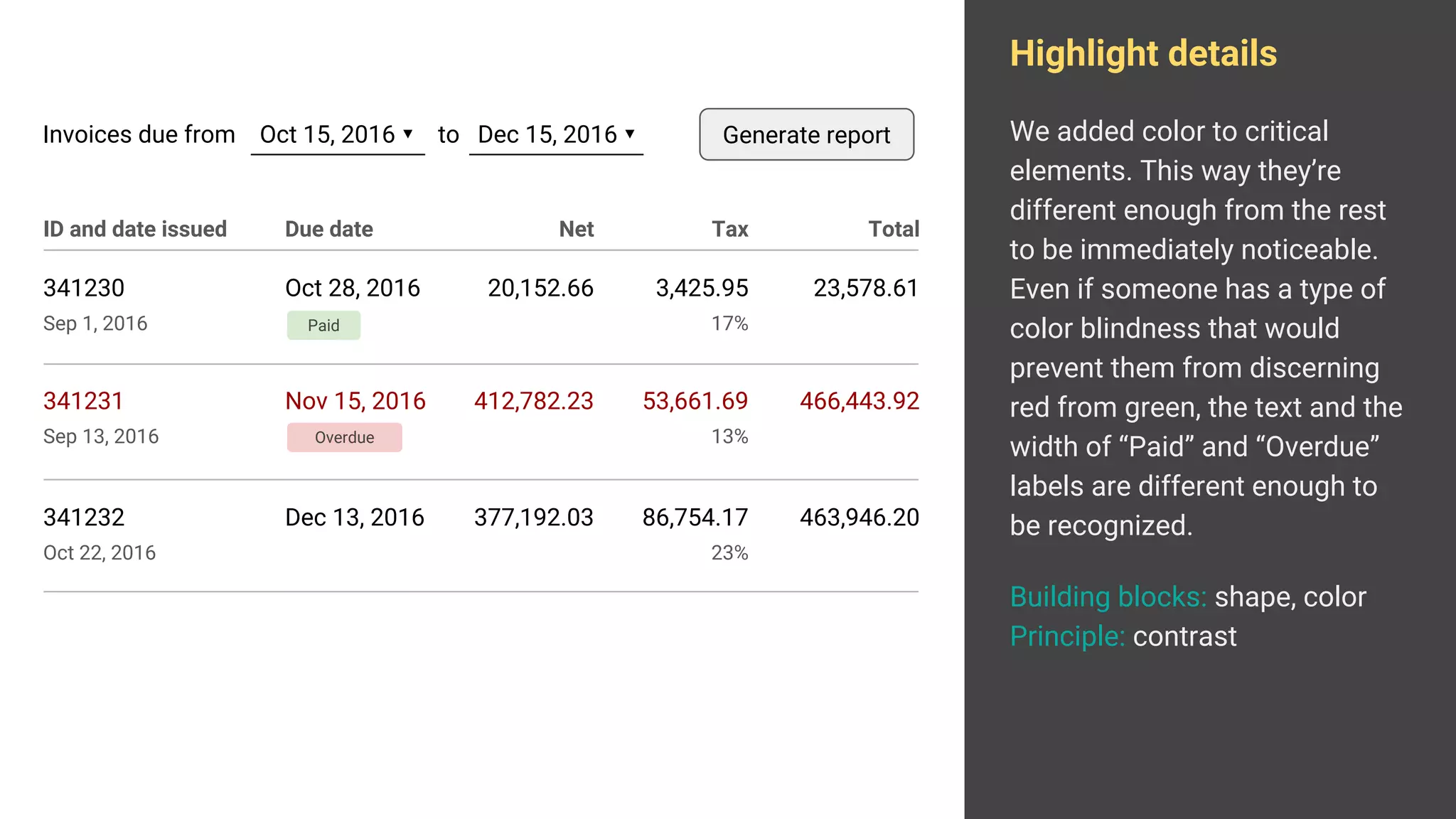This screenshot has height=819, width=1456.
Task: Click the Highlight details heading
Action: (1142, 54)
